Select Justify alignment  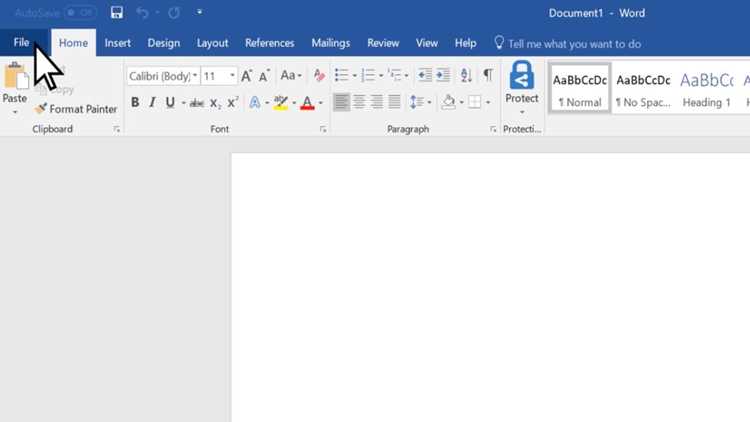(395, 102)
